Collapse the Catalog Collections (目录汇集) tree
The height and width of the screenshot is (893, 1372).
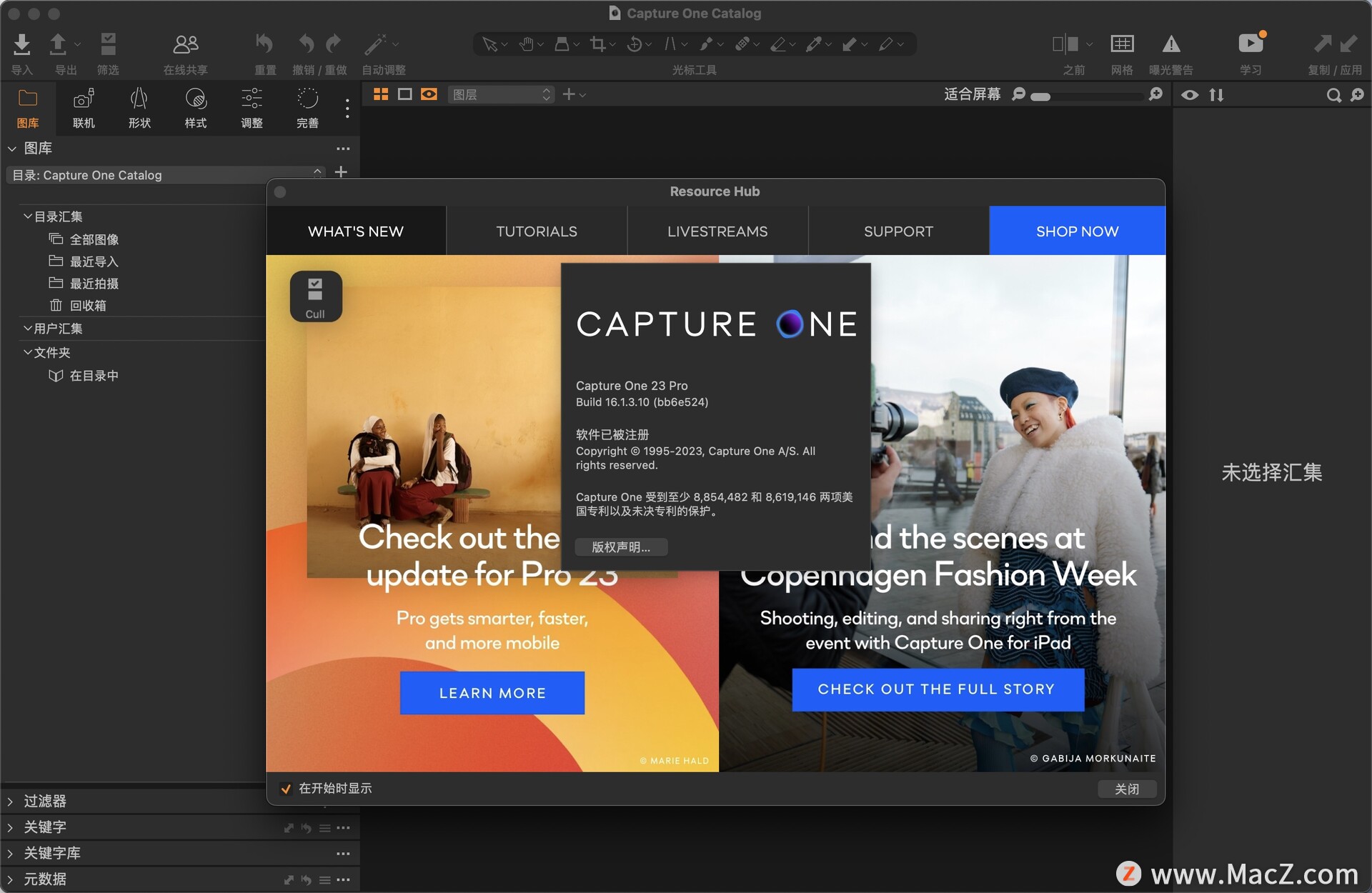27,216
